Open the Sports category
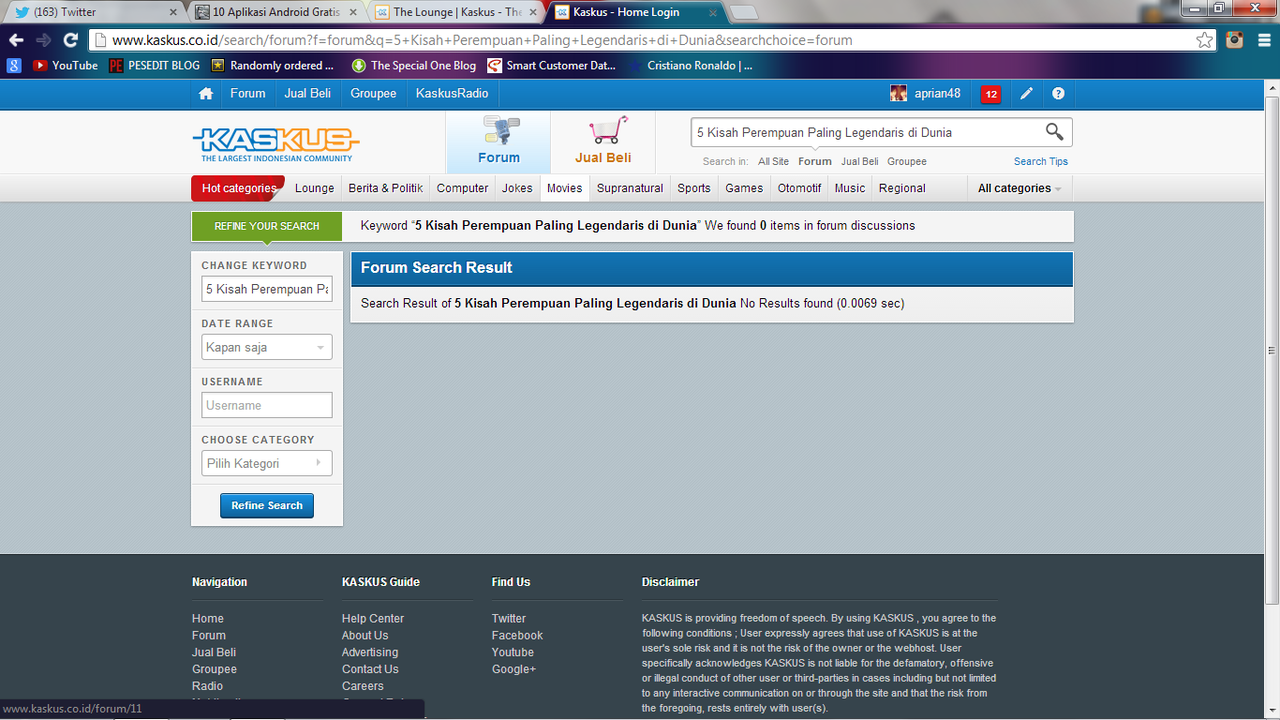This screenshot has height=720, width=1280. (694, 188)
